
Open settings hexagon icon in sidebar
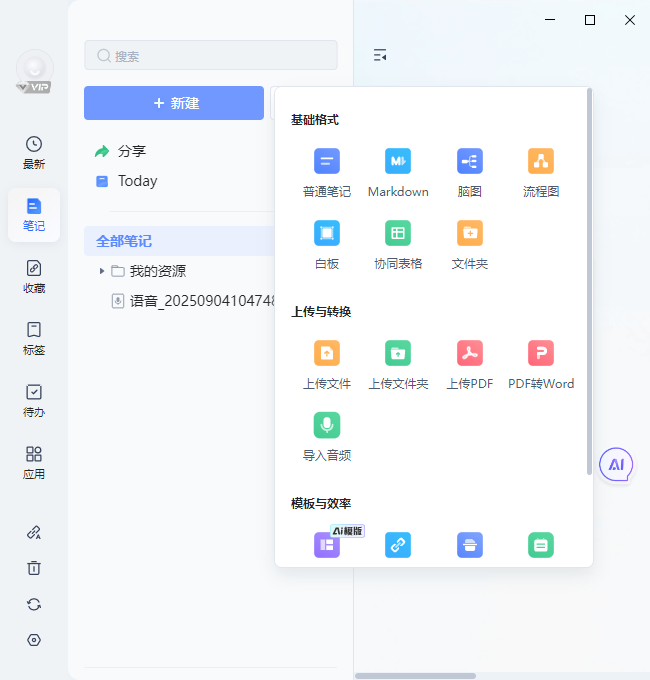coord(34,640)
